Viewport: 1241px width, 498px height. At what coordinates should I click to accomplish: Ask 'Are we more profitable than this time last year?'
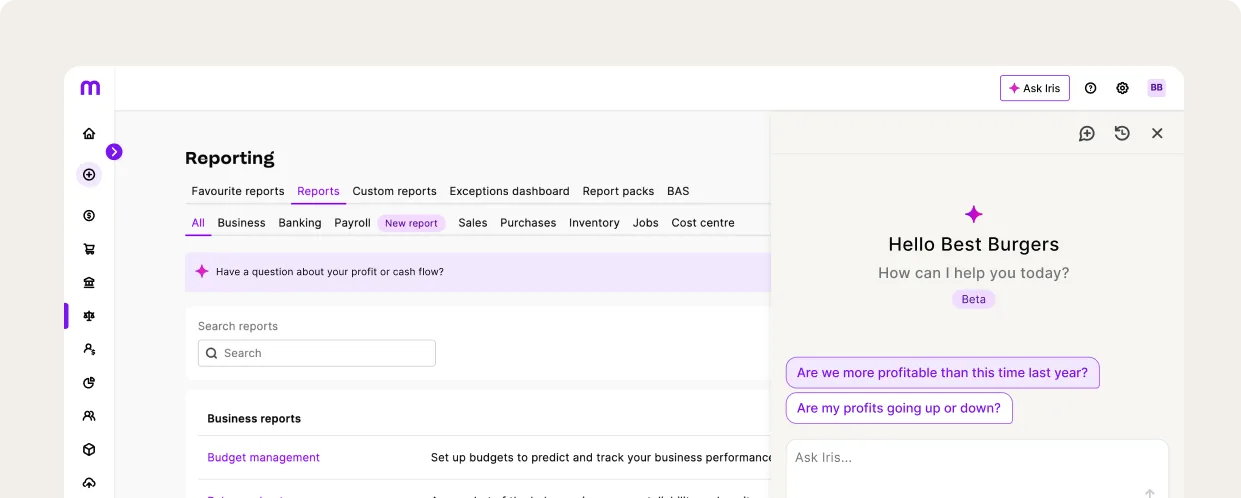coord(942,373)
